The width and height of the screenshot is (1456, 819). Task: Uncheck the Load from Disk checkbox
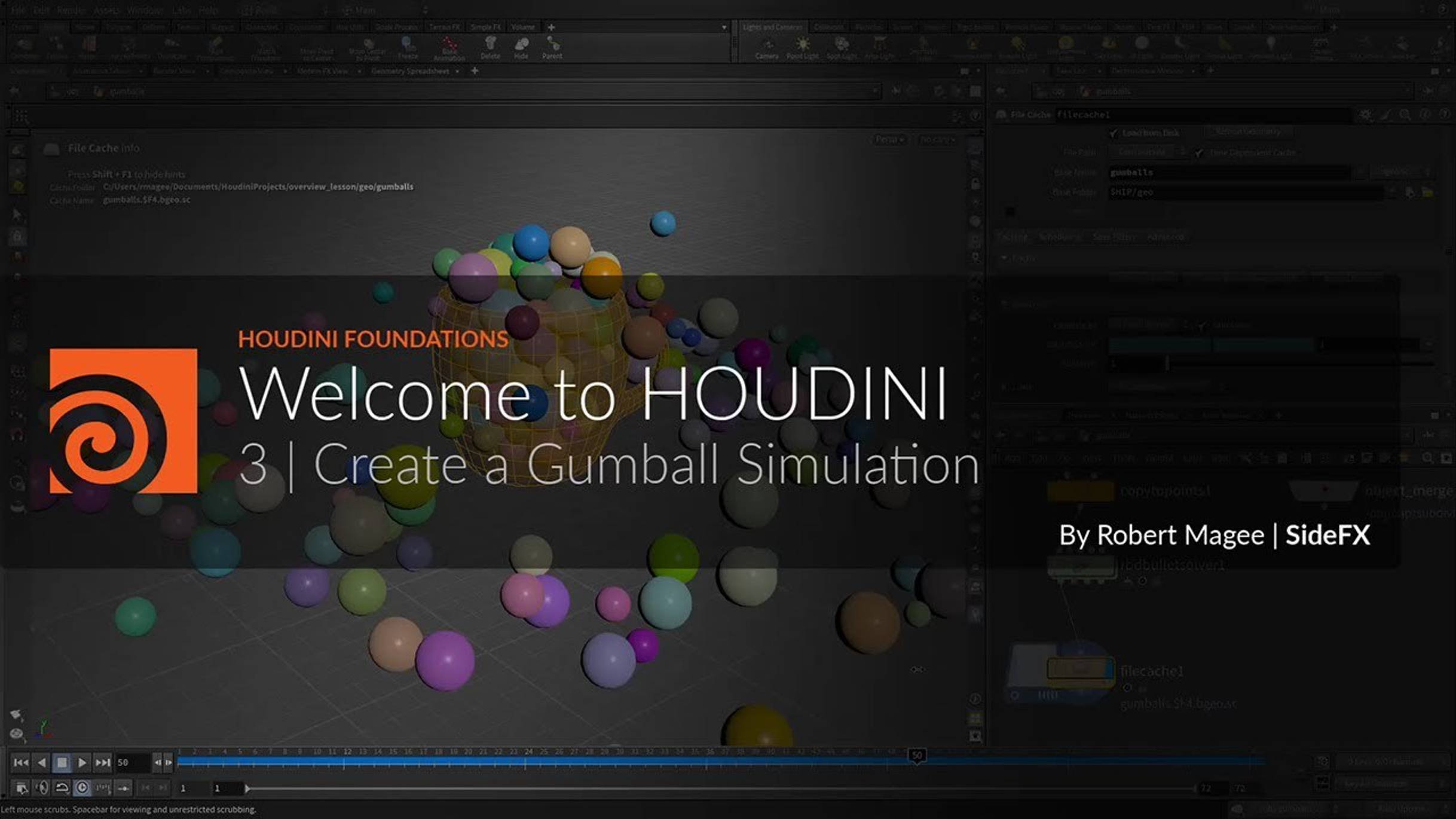(x=1114, y=133)
